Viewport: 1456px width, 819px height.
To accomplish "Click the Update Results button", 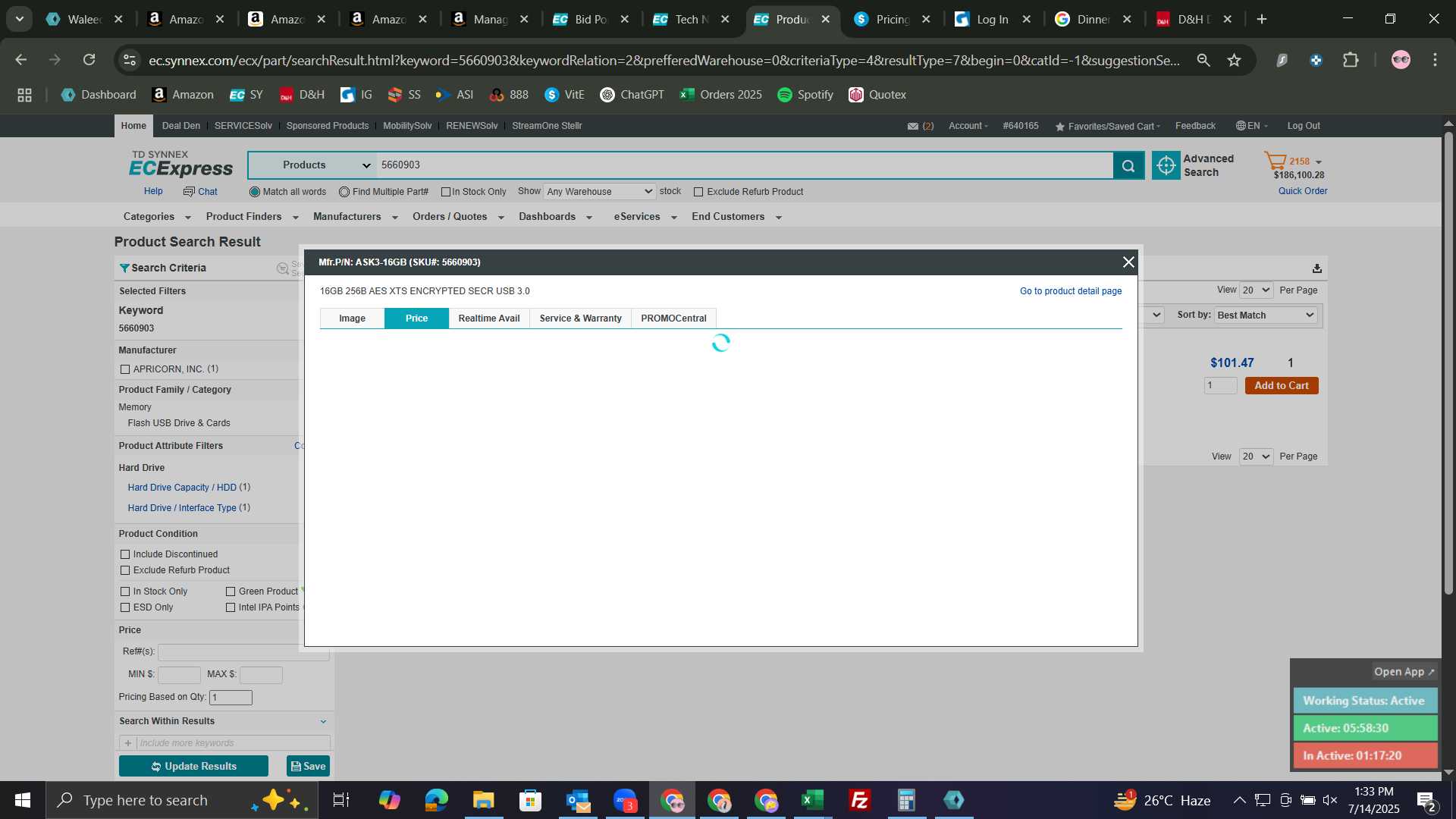I will tap(193, 766).
